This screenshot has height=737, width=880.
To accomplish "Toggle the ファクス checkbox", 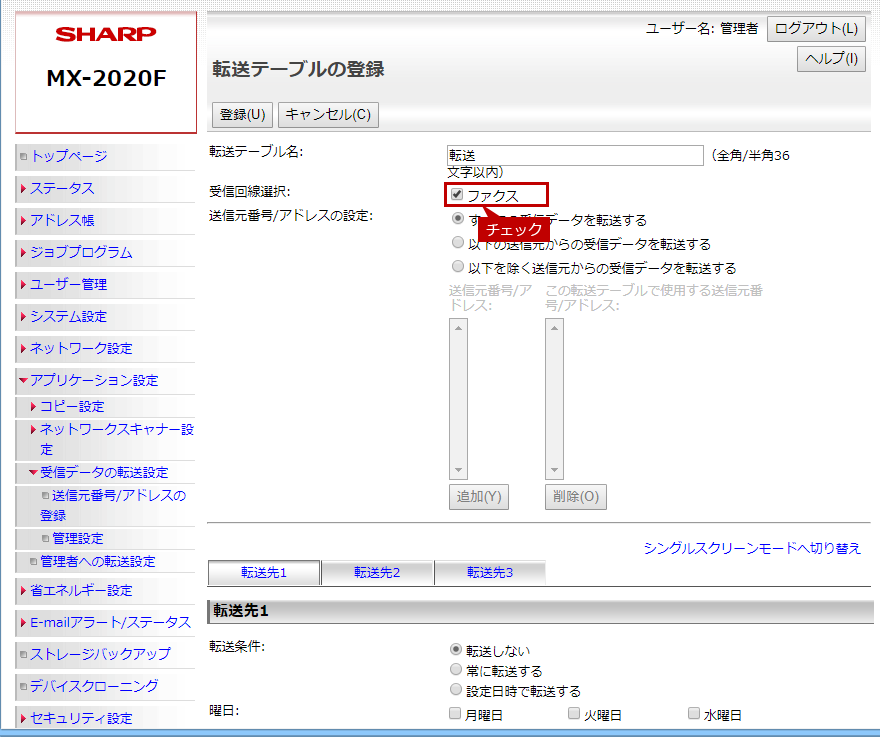I will pos(457,195).
